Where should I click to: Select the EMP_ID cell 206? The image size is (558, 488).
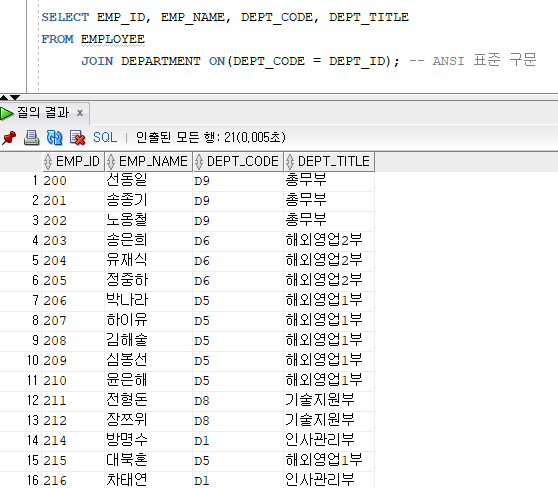[73, 300]
